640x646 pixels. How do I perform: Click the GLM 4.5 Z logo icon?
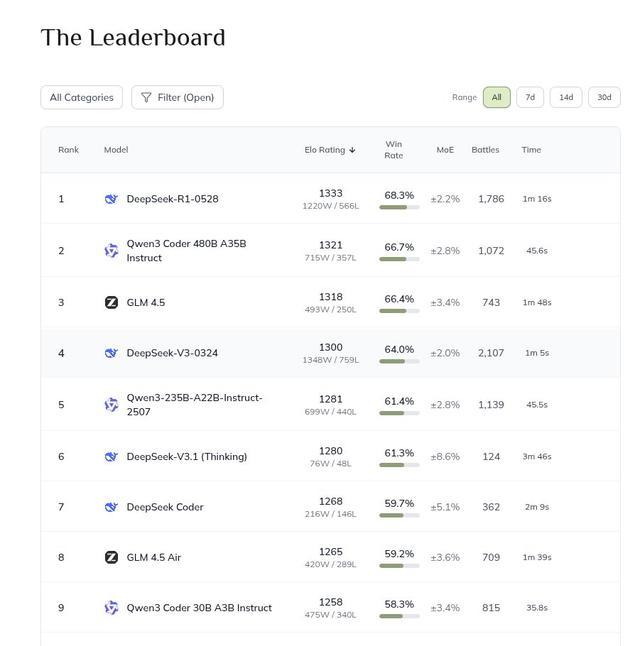click(111, 302)
